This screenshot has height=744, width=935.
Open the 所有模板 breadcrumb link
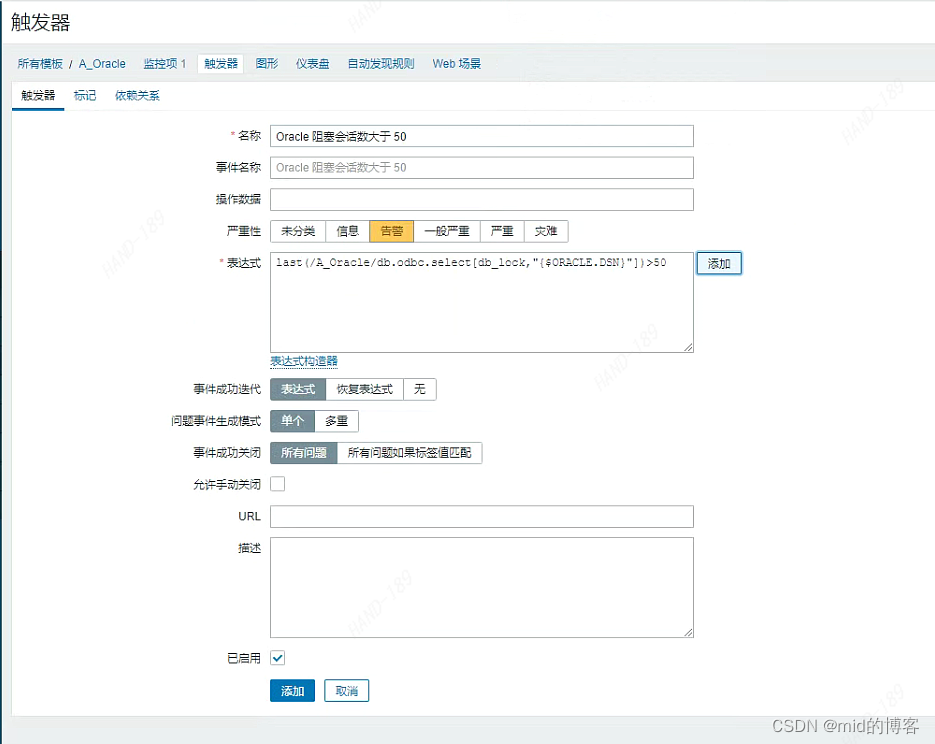coord(40,64)
